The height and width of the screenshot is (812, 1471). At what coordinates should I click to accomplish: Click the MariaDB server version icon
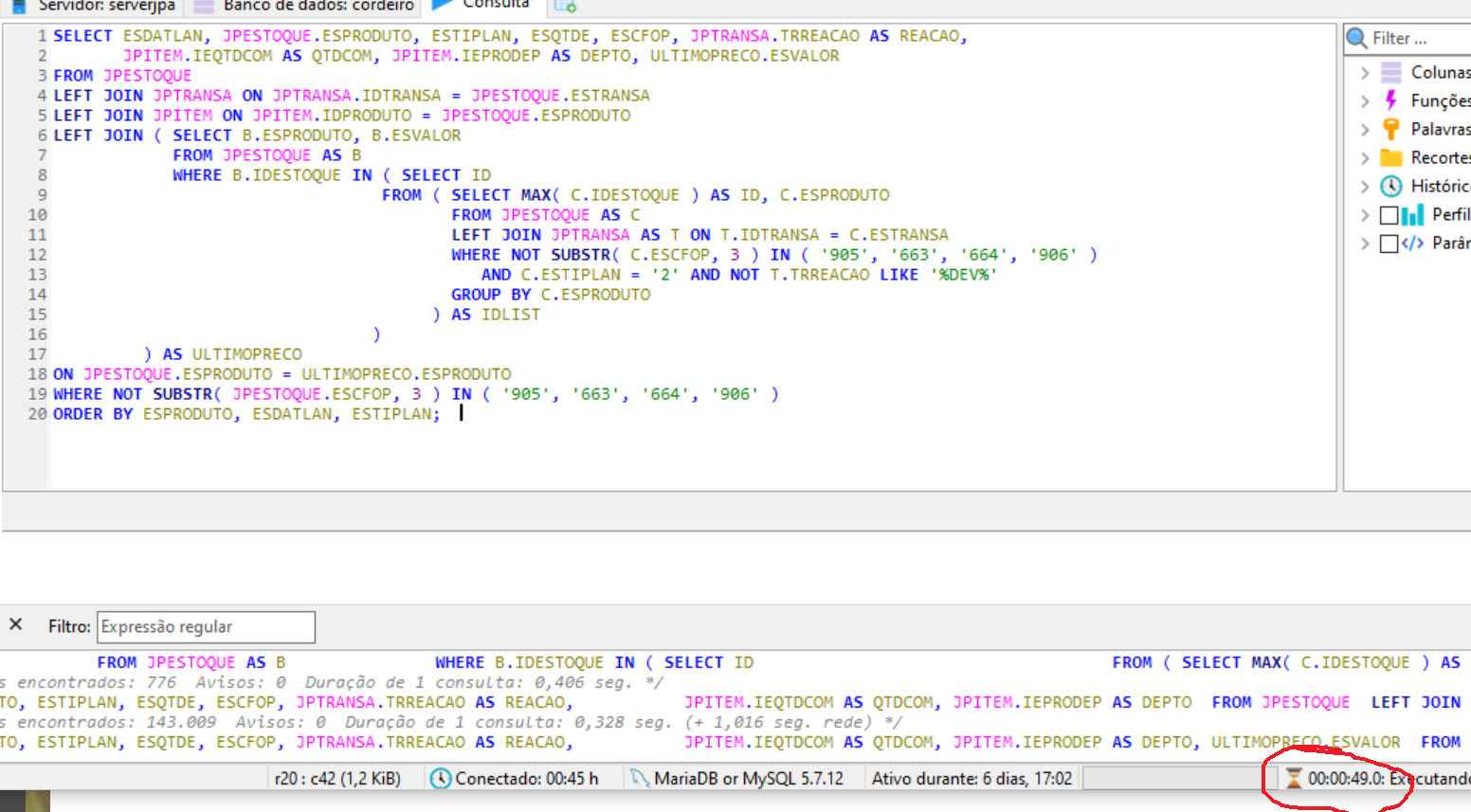[640, 779]
